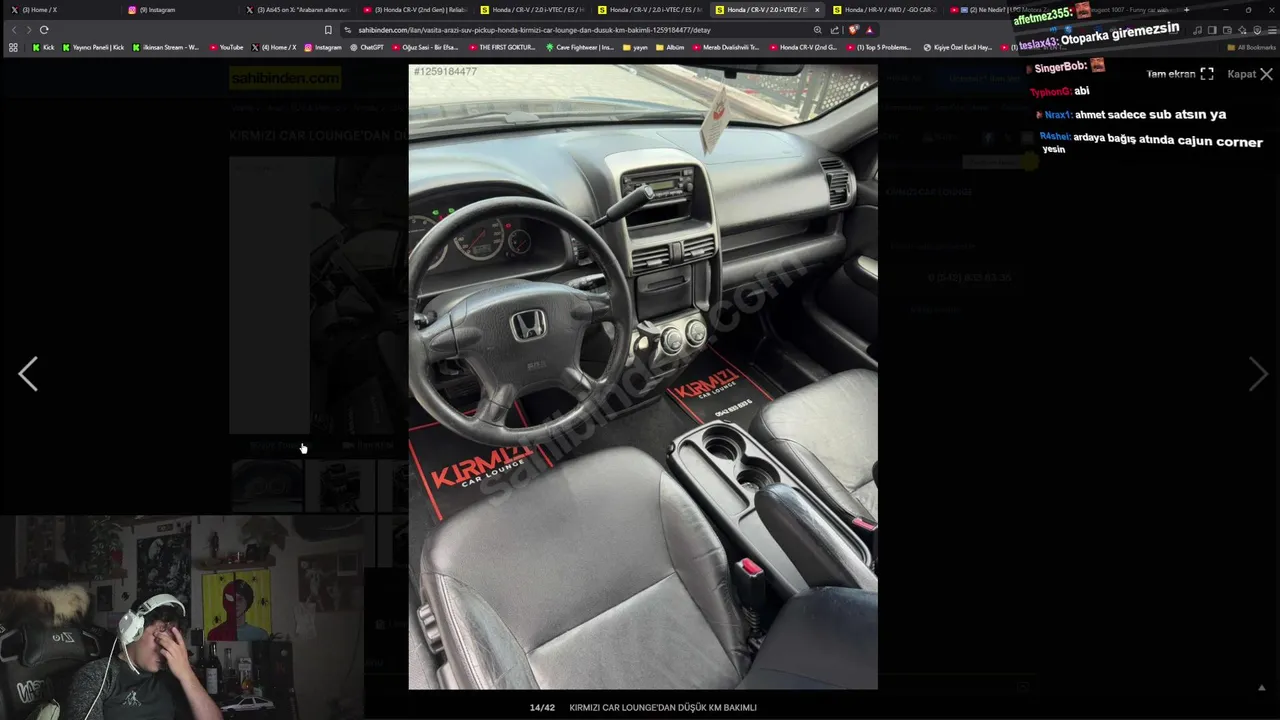Screen dimensions: 1280x720
Task: Click the Brave Rewards triangle icon
Action: pyautogui.click(x=869, y=30)
